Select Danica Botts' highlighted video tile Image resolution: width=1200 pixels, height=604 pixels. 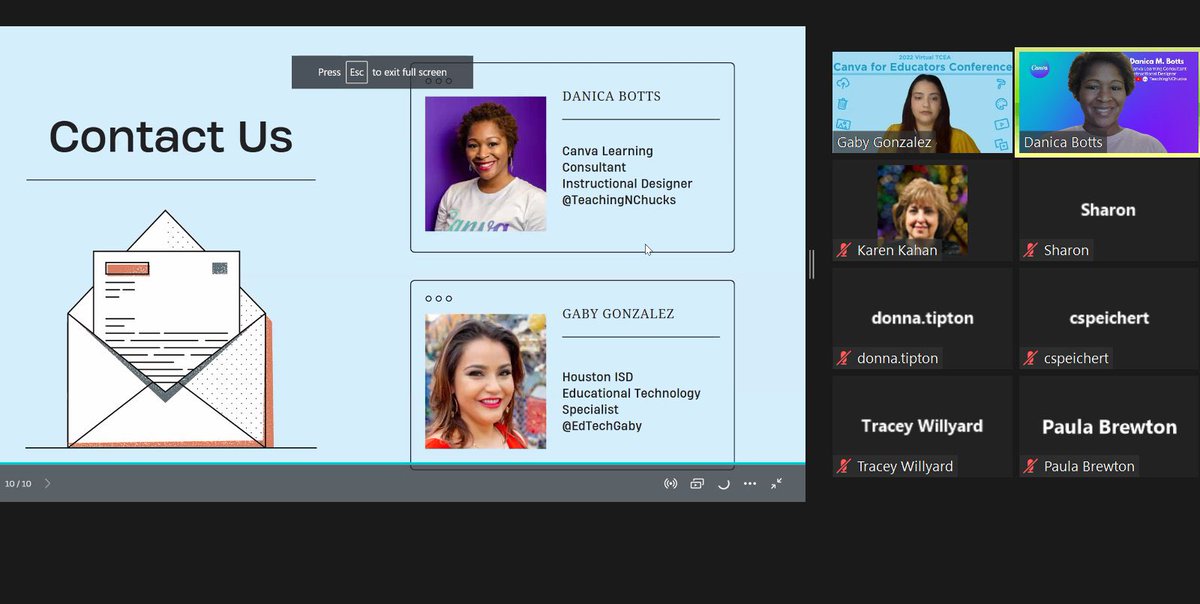click(1108, 103)
